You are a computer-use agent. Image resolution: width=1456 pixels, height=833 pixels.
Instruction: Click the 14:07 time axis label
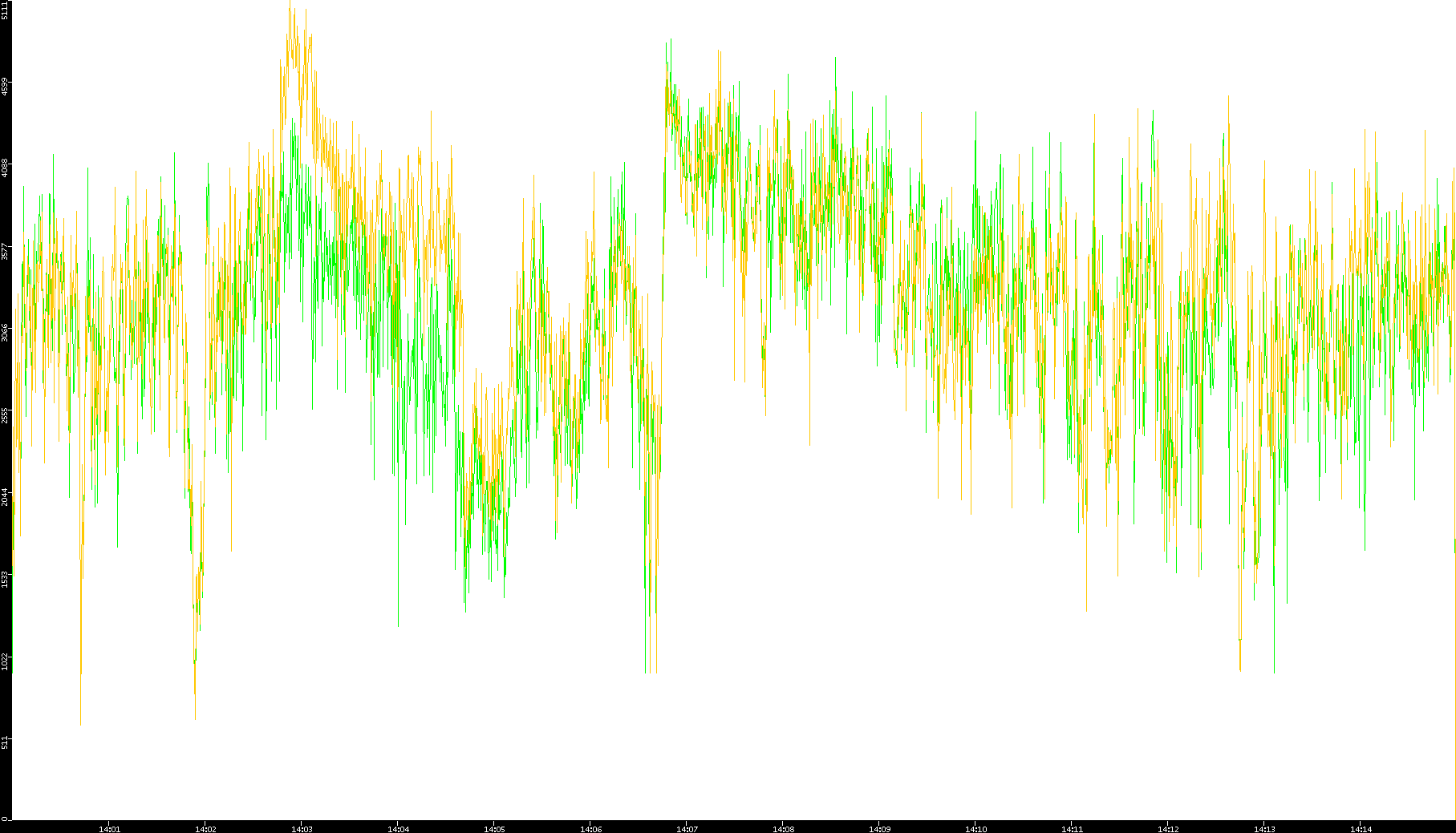687,829
